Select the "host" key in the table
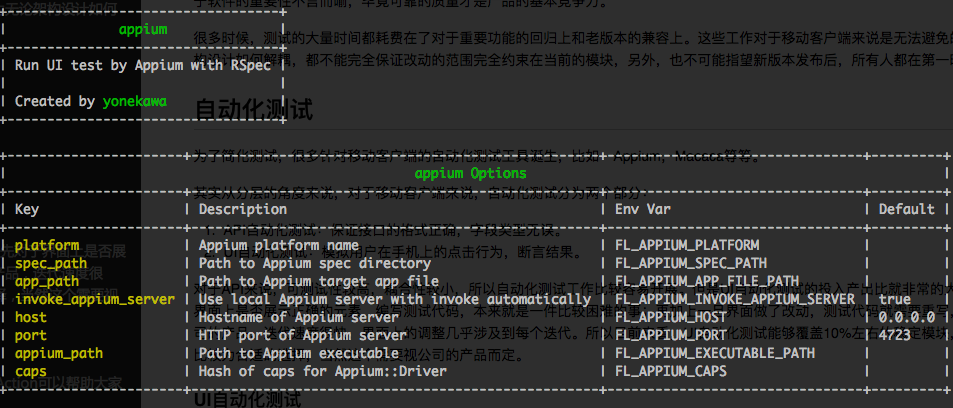Image resolution: width=953 pixels, height=408 pixels. click(31, 317)
